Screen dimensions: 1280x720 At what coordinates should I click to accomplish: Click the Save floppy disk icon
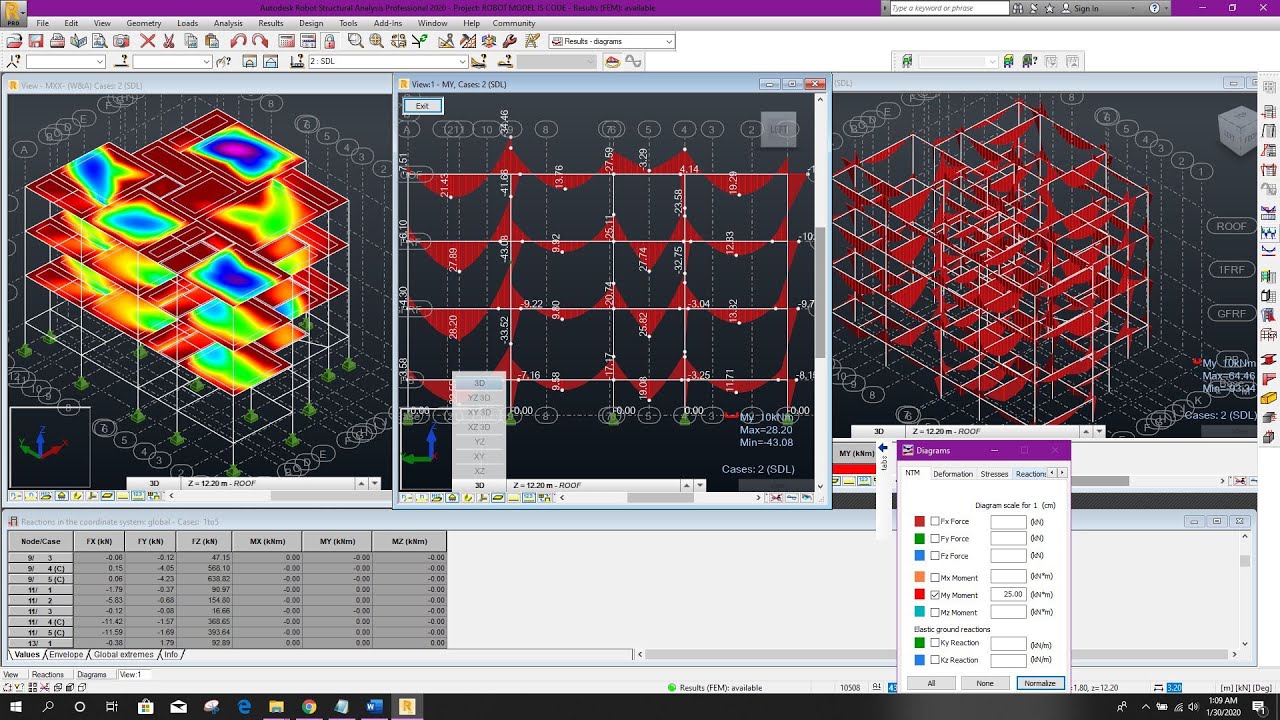36,41
